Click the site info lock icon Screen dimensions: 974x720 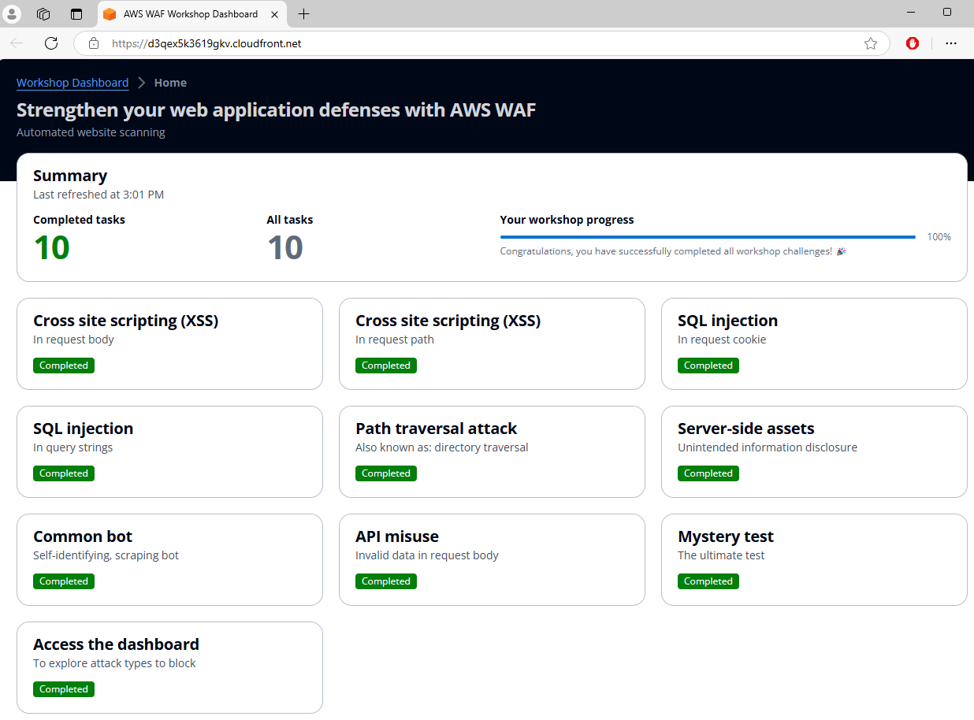coord(94,44)
